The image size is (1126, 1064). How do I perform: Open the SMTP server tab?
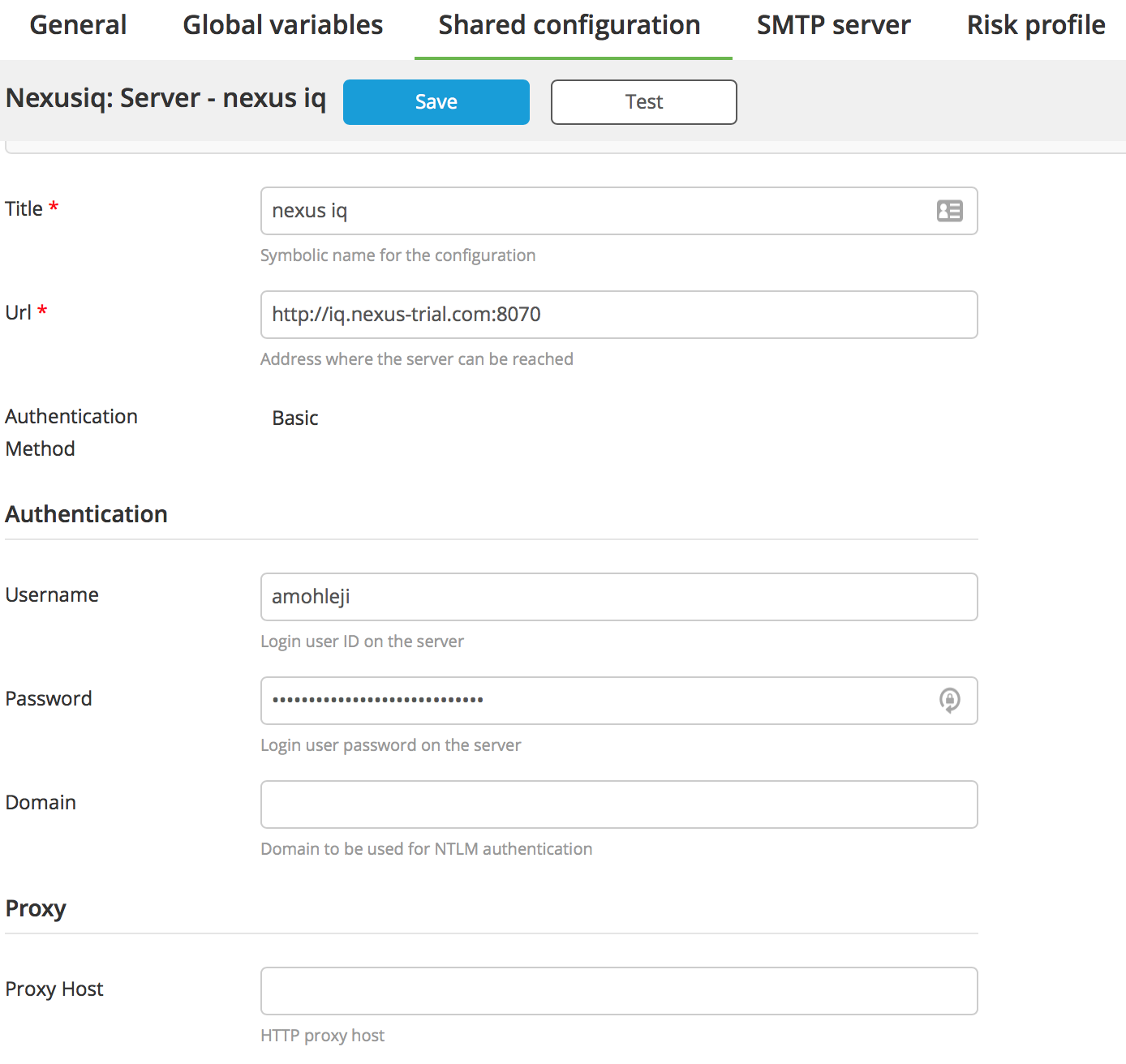[x=834, y=25]
